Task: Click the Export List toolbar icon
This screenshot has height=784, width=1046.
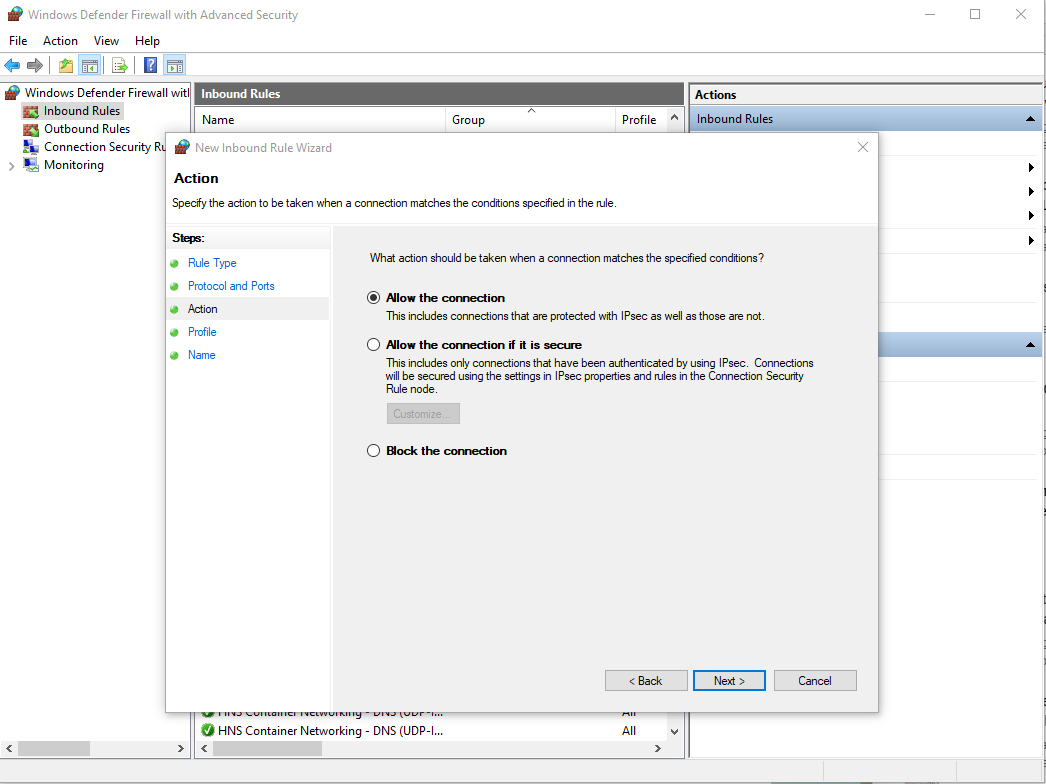Action: tap(120, 66)
